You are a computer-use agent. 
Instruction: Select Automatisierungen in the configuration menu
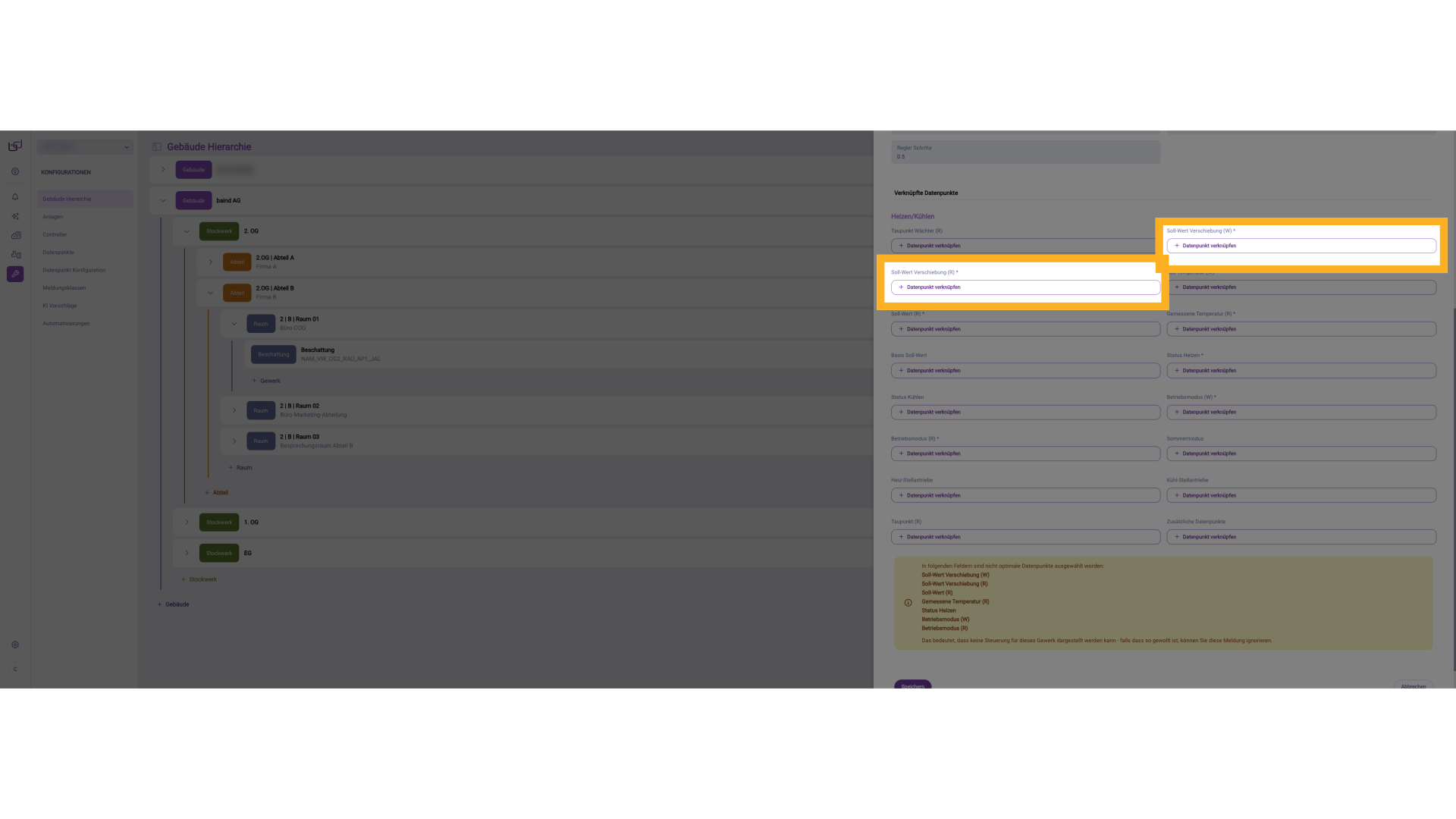point(66,324)
